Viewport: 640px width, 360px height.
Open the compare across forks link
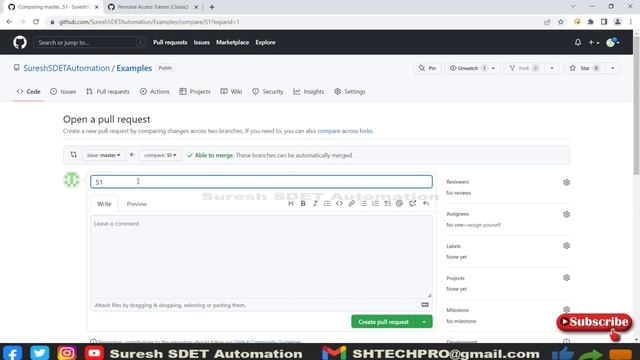click(x=345, y=131)
